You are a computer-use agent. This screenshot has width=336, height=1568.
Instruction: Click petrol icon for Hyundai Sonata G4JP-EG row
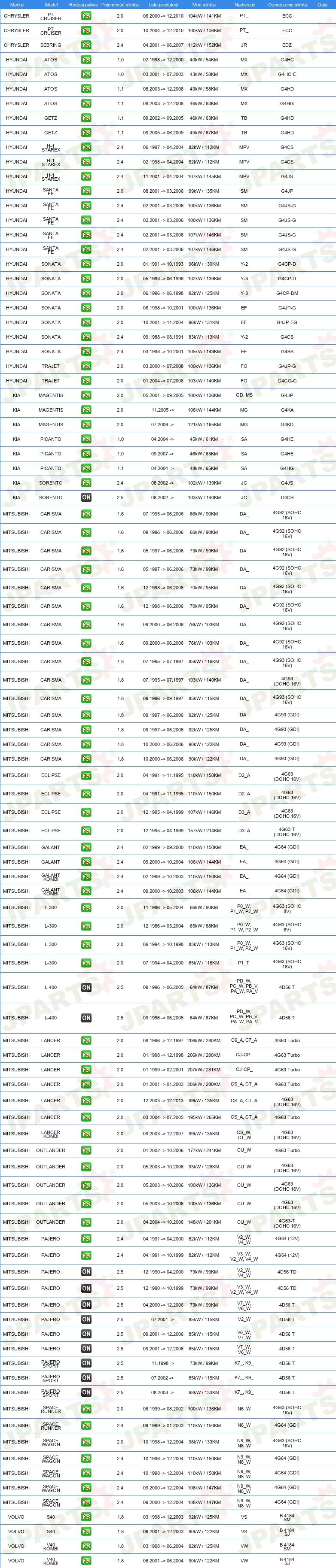point(86,322)
